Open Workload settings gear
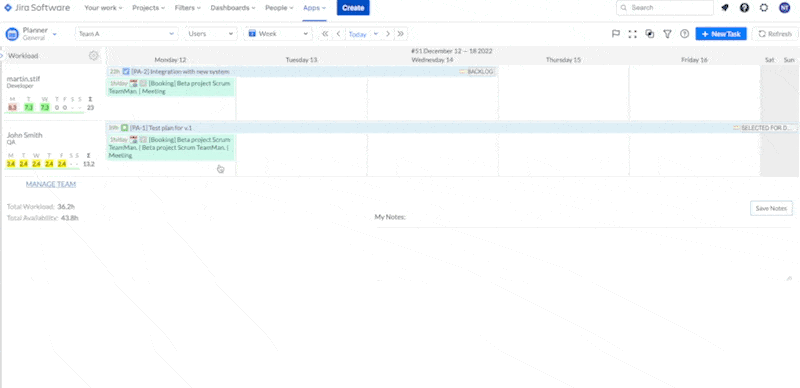Screen dimensions: 800x388 (93, 56)
